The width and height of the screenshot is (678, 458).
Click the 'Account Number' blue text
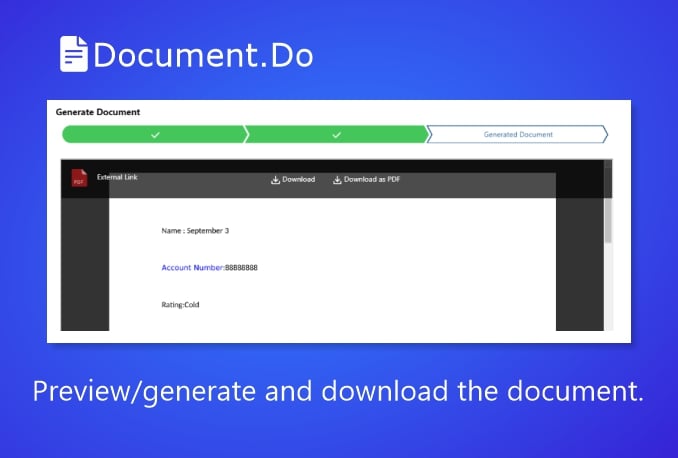coord(192,268)
